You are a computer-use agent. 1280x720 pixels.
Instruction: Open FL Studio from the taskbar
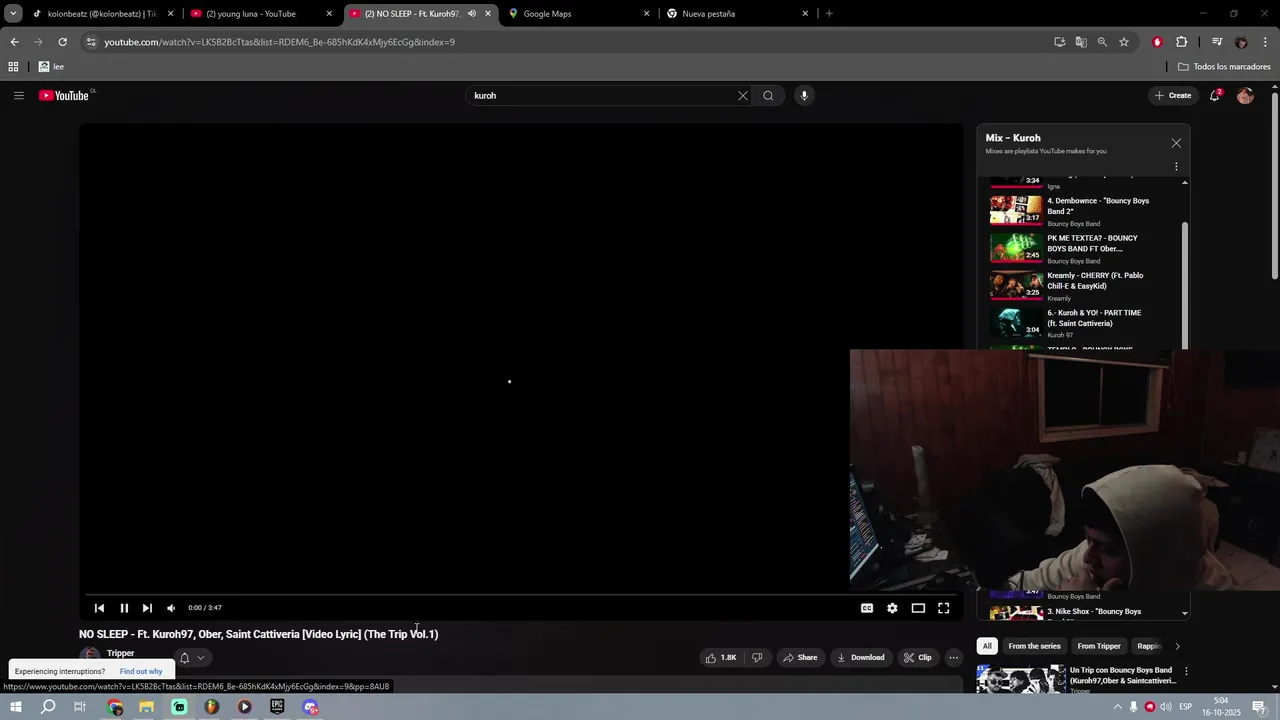tap(212, 707)
